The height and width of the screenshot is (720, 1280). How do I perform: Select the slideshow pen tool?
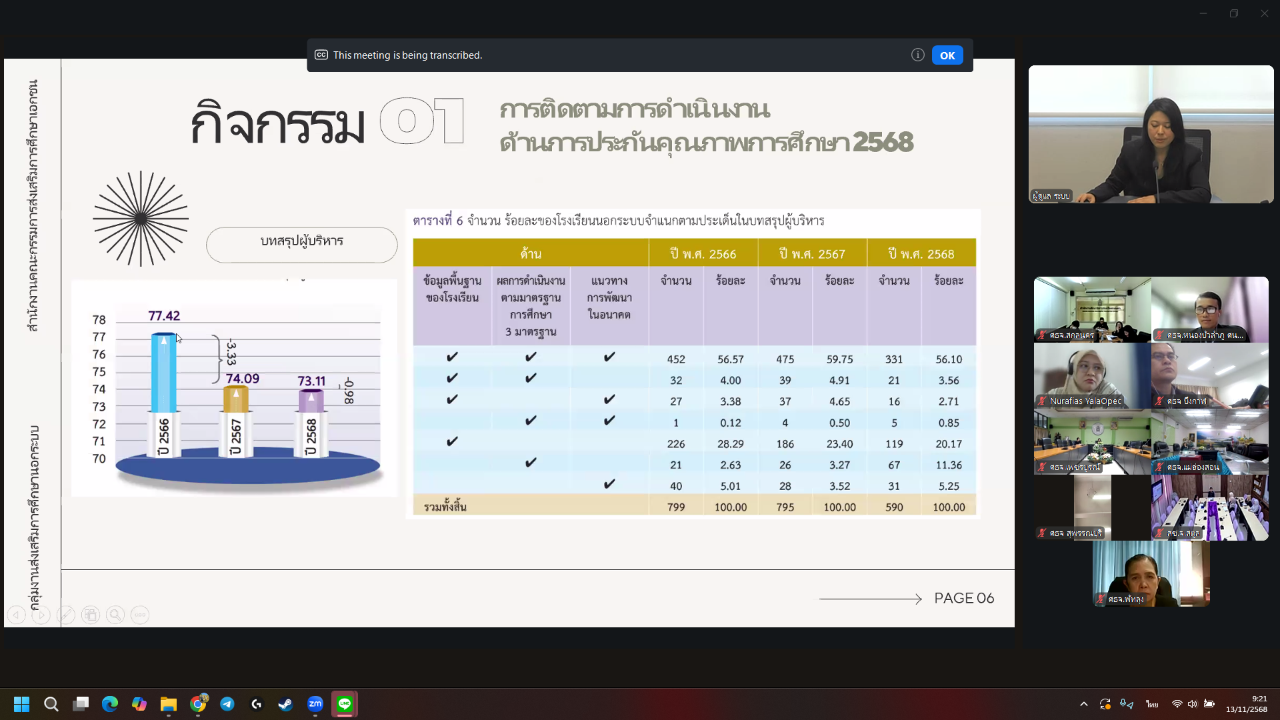66,615
